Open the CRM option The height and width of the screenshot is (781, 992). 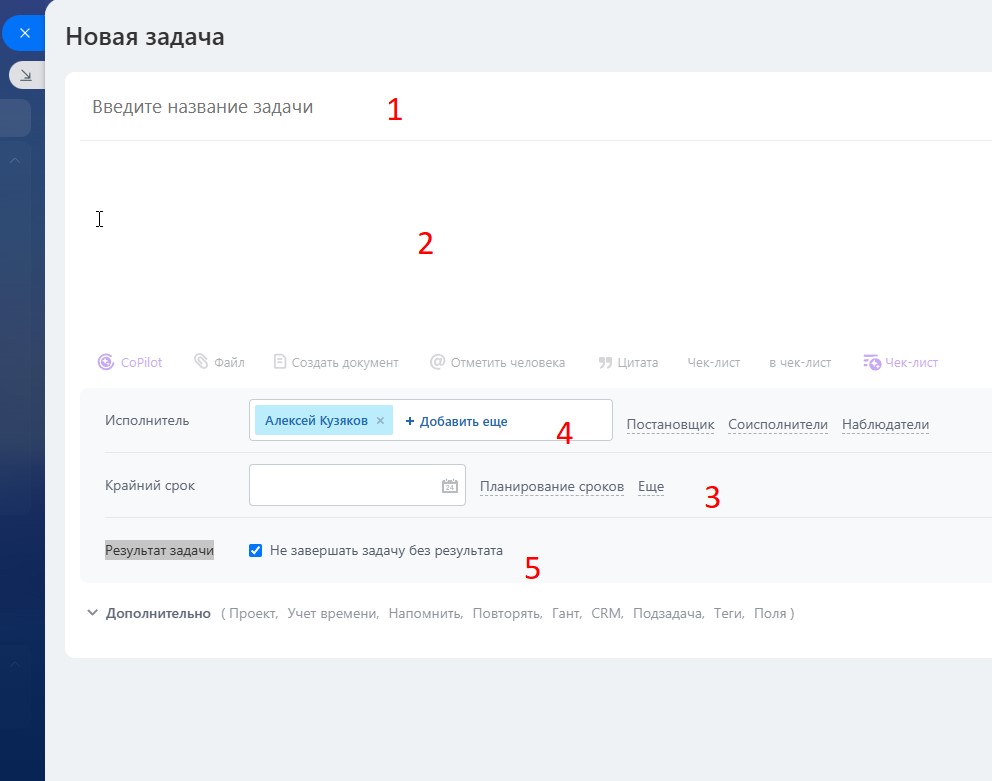(x=607, y=613)
